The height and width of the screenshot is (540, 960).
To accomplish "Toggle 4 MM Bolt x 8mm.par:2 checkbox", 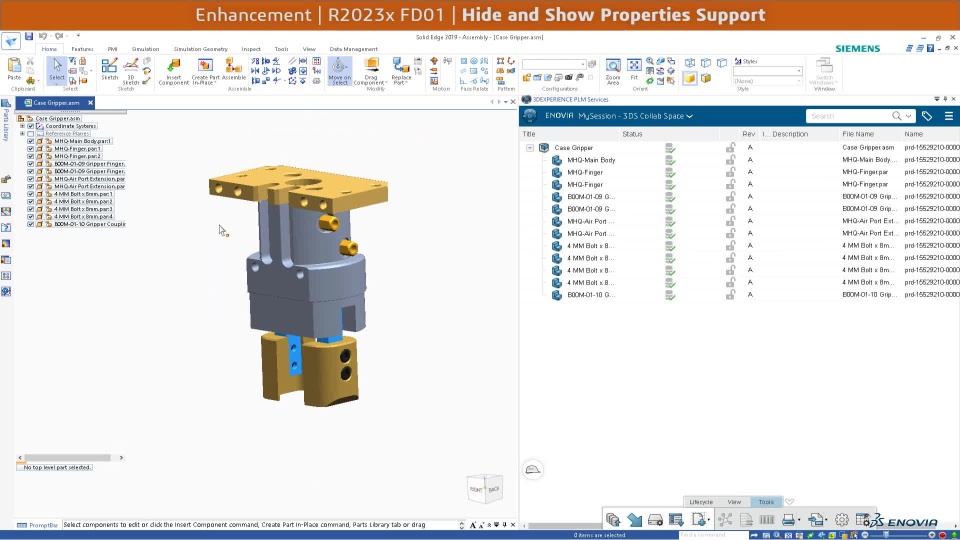I will [31, 201].
